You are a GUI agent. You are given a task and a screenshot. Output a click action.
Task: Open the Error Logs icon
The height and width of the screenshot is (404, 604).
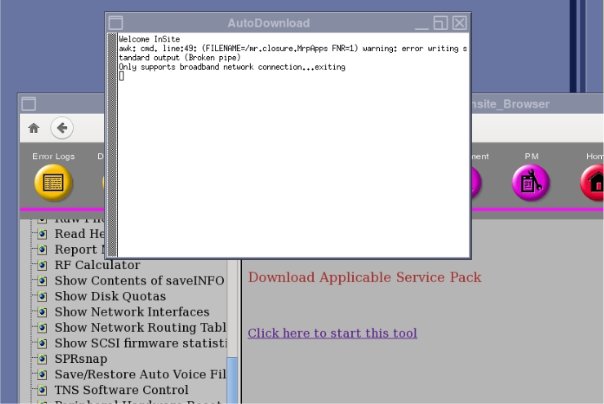(53, 181)
